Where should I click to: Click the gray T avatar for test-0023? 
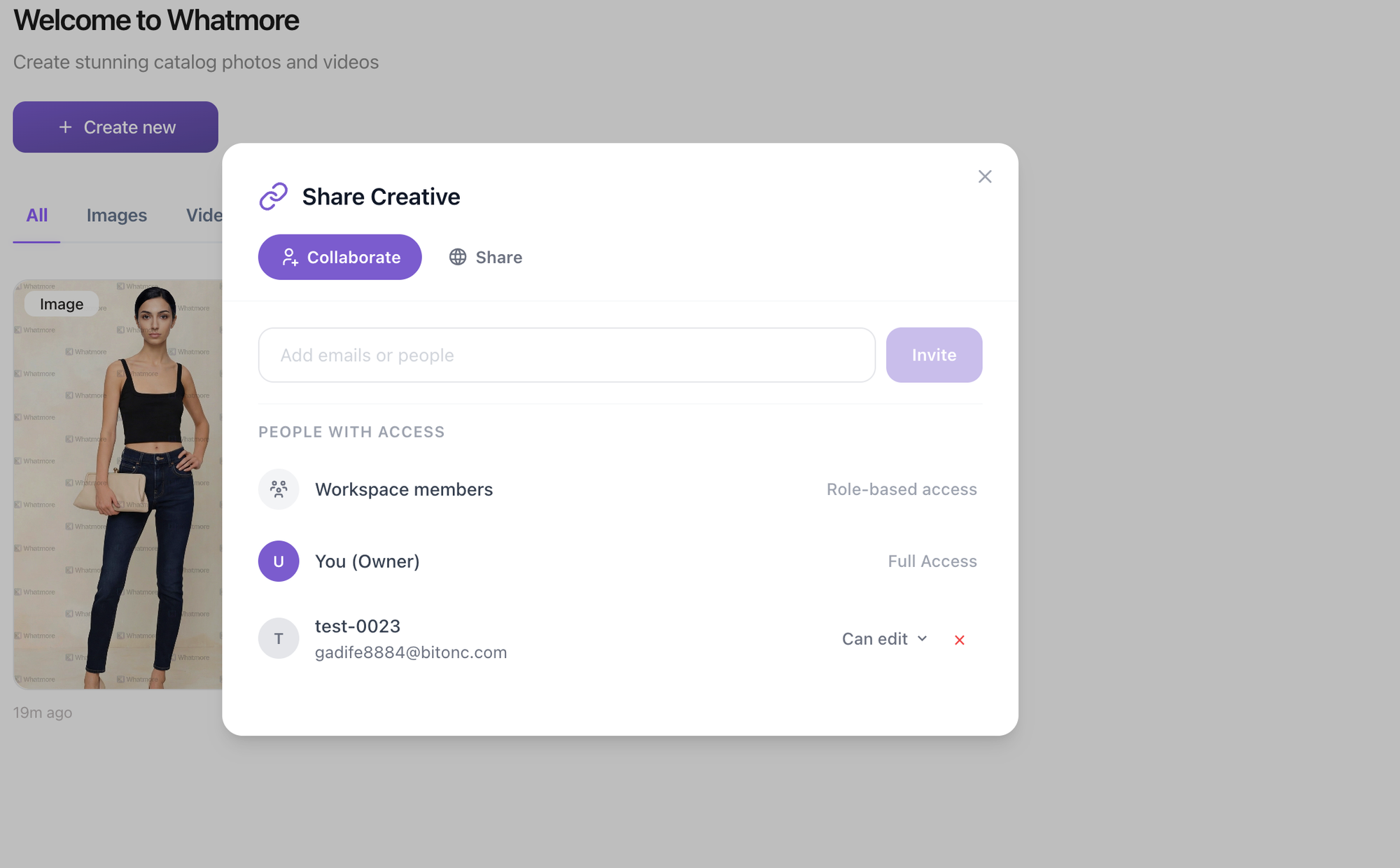point(279,638)
